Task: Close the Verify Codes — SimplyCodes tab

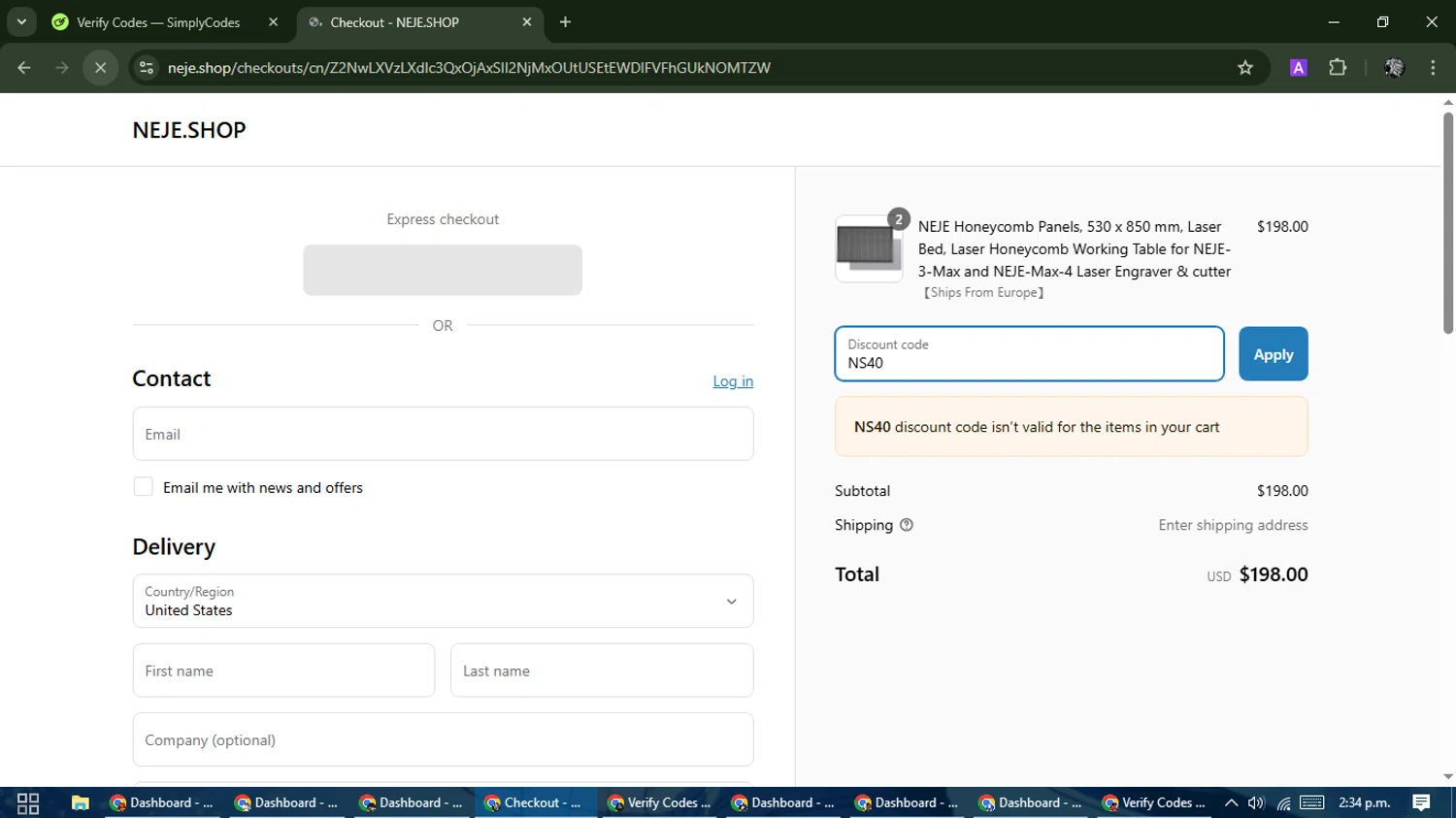Action: point(273,22)
